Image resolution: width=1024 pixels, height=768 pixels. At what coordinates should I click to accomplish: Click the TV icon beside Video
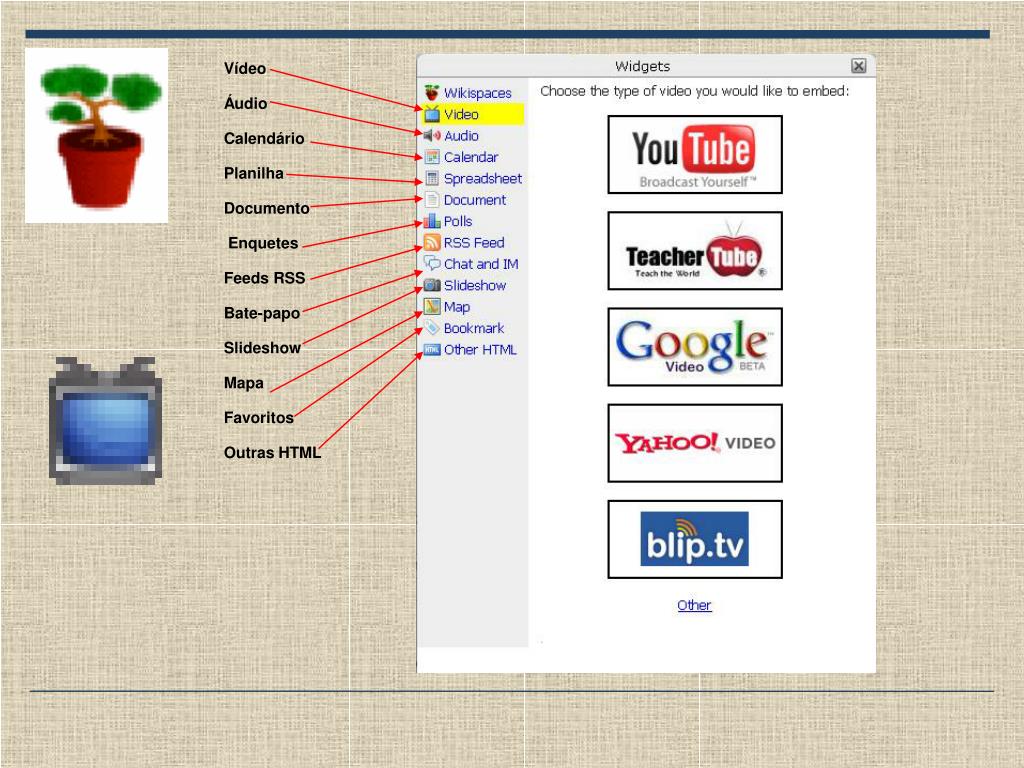pos(432,114)
